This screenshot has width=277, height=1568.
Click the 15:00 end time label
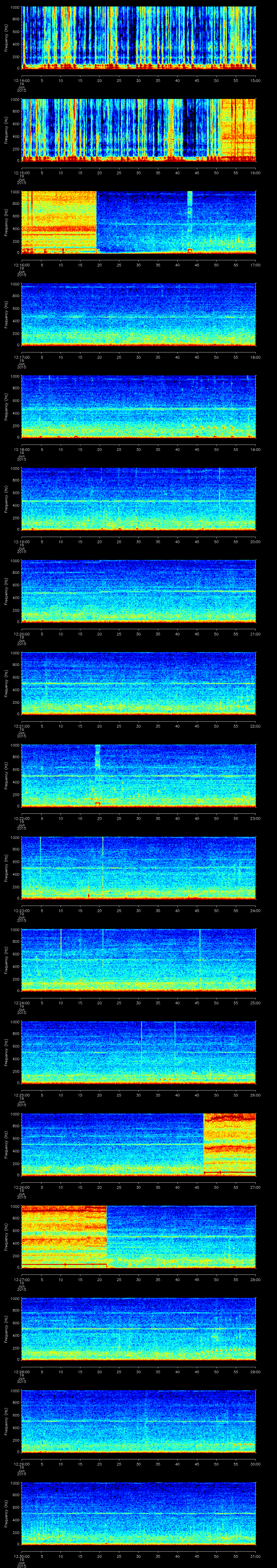(256, 80)
